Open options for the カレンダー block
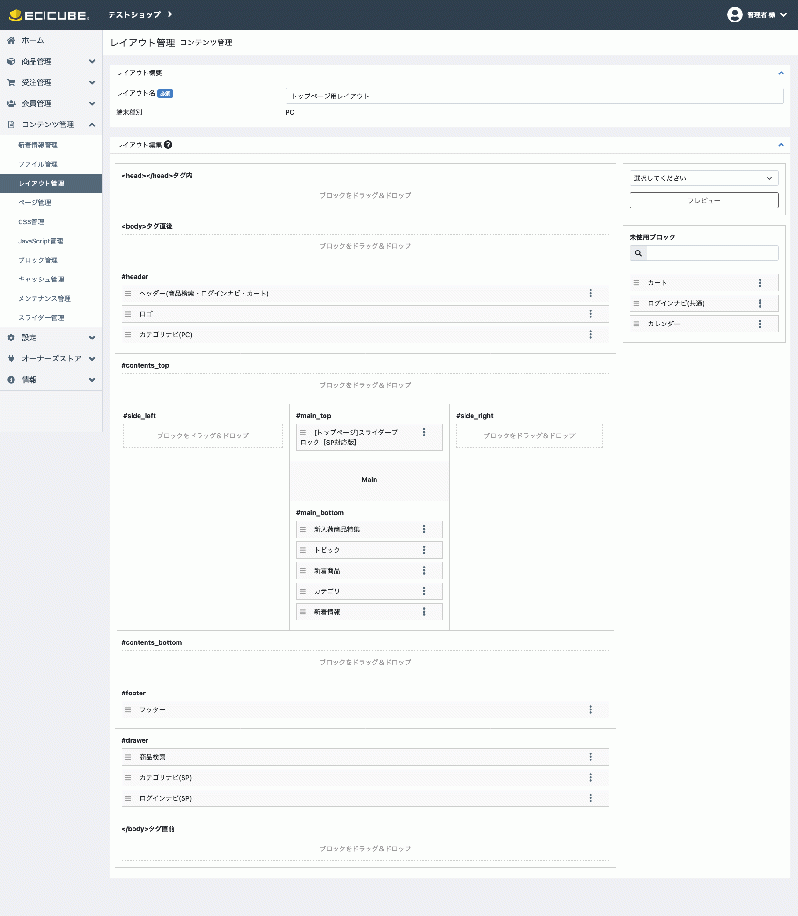This screenshot has height=916, width=798. pos(760,324)
